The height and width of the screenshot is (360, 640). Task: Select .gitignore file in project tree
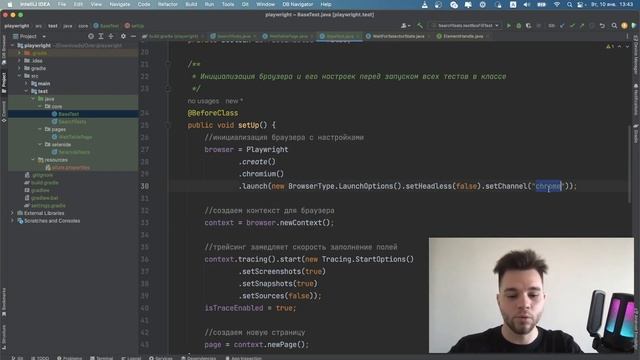(x=42, y=175)
